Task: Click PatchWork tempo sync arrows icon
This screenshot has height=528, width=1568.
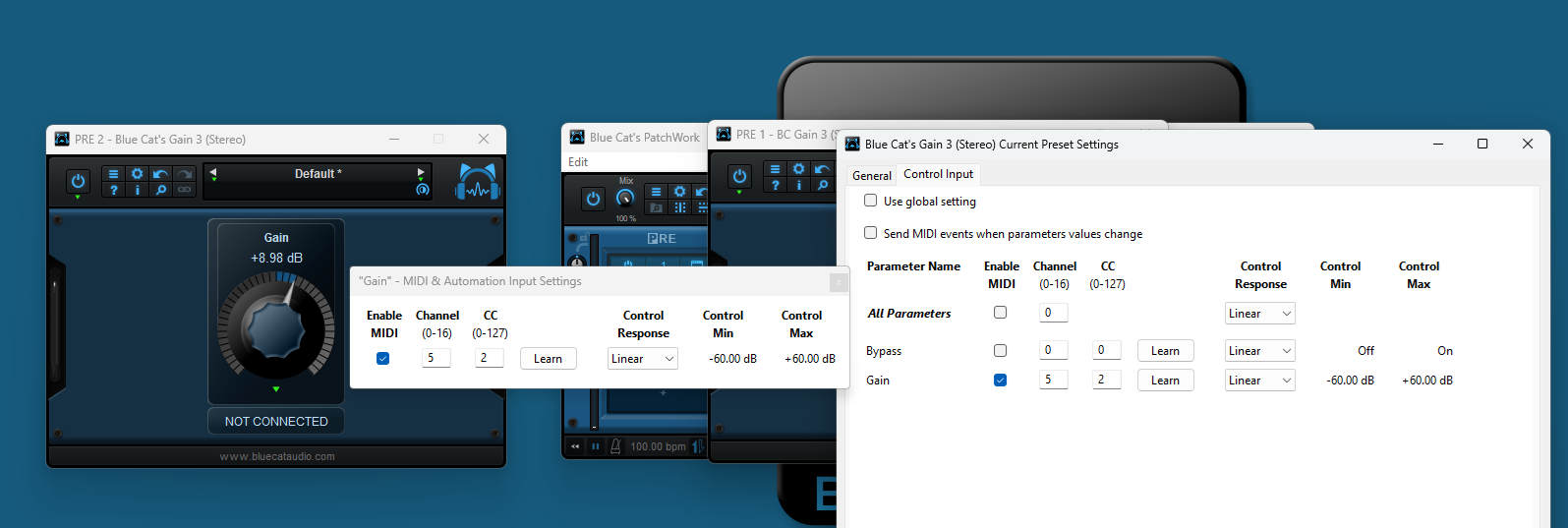Action: (x=698, y=446)
